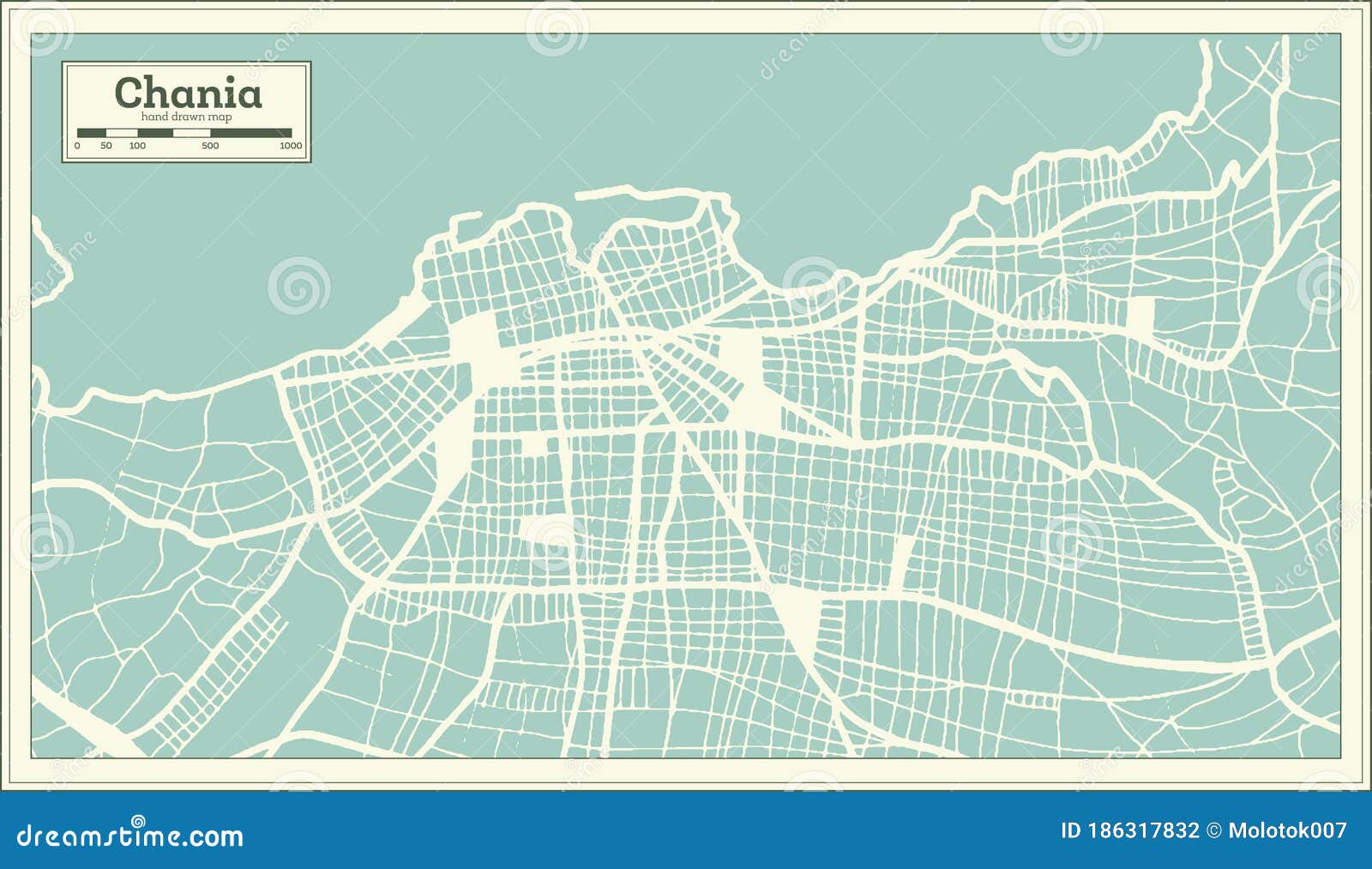Toggle the 0 marker on the scale
The width and height of the screenshot is (1372, 869).
click(x=77, y=146)
